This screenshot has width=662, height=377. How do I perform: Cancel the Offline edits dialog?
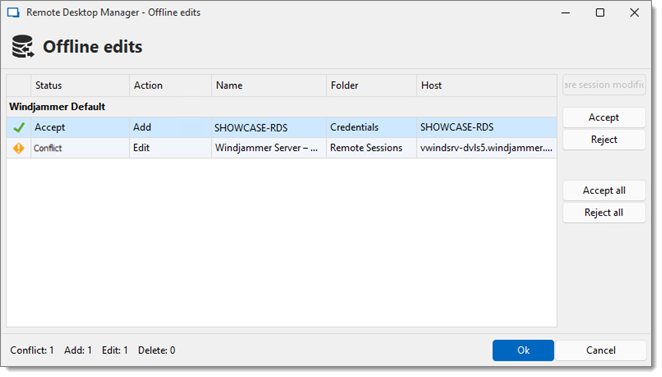coord(600,350)
